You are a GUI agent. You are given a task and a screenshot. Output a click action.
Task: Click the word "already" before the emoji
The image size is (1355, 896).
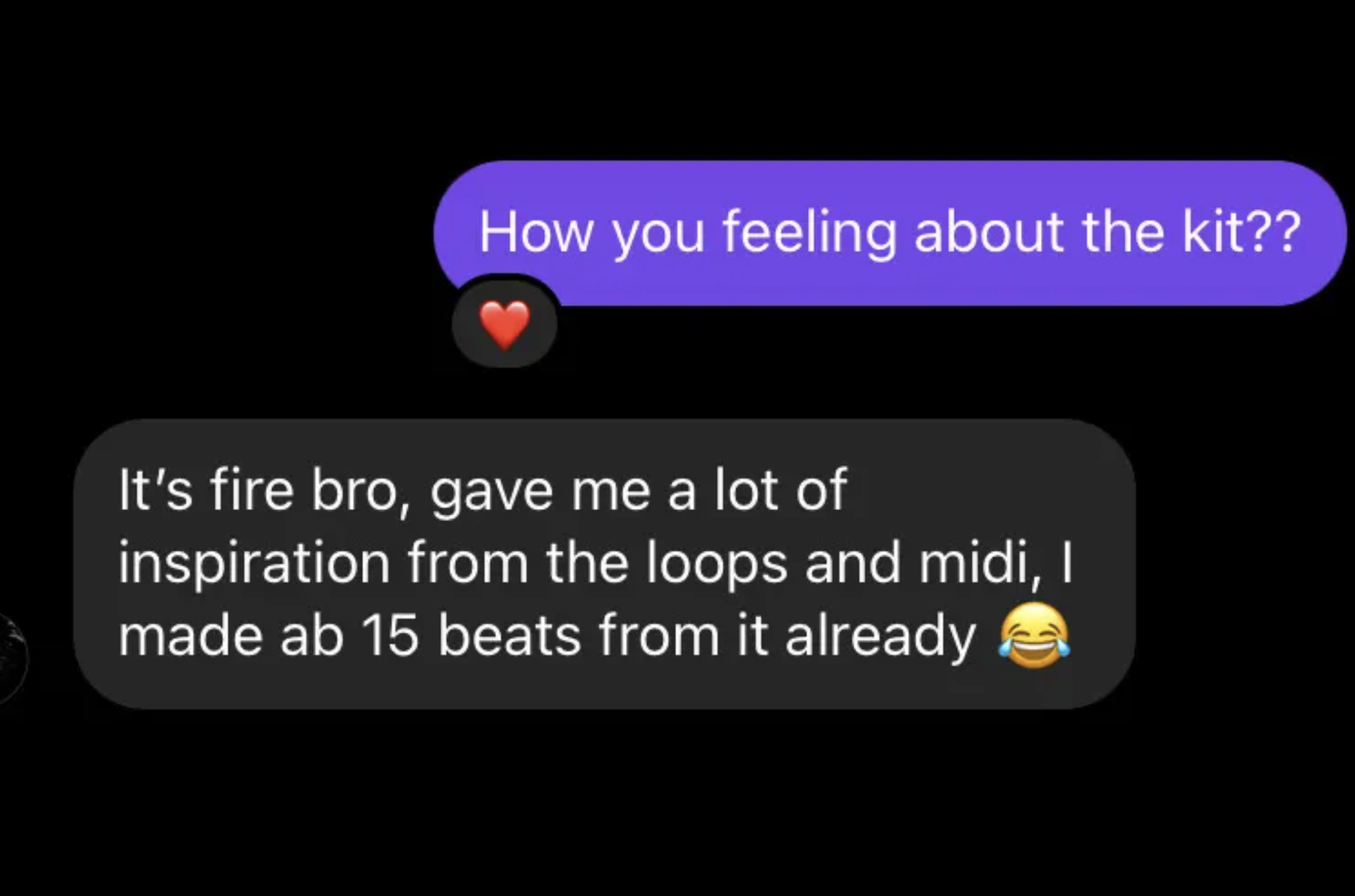click(880, 637)
